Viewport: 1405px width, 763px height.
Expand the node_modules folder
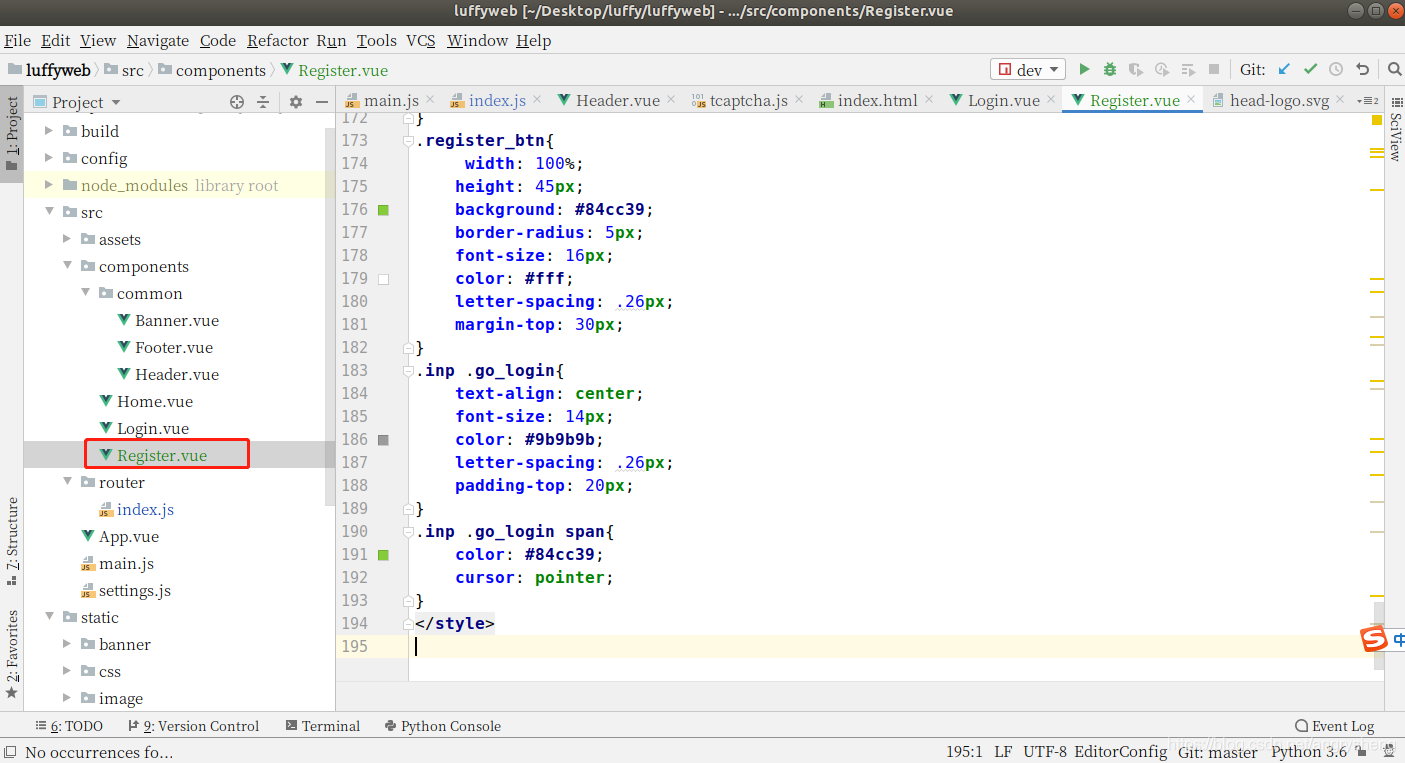click(x=49, y=185)
